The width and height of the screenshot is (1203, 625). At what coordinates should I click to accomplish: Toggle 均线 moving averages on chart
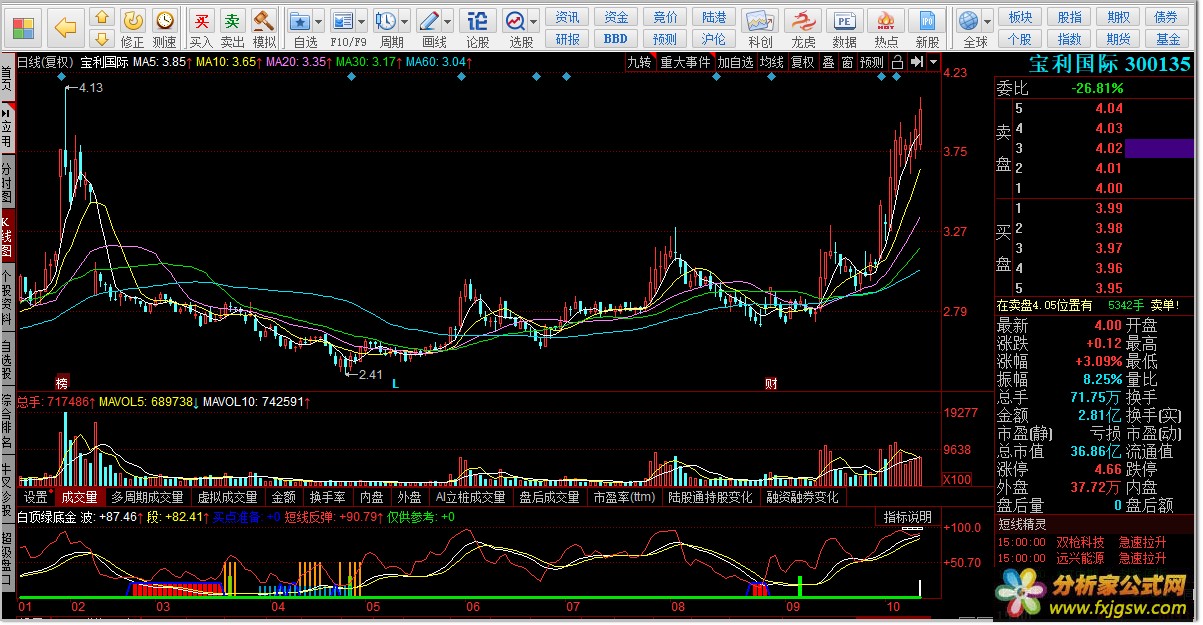(771, 62)
